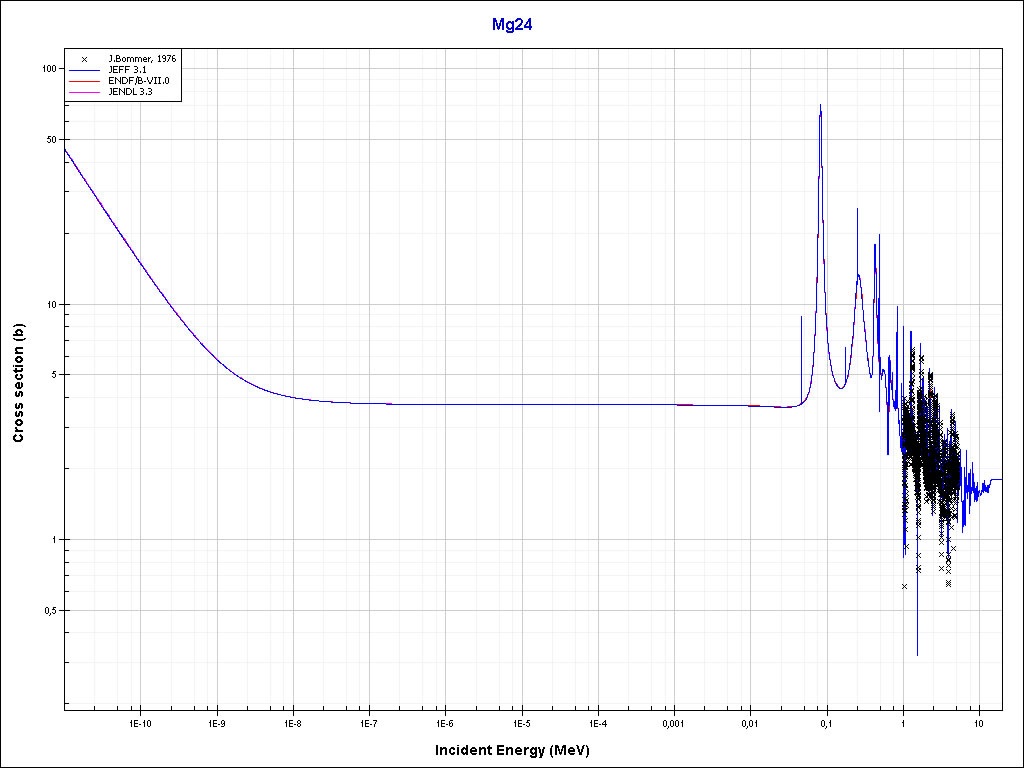
Task: Click the magenta JENDL 3.3 line sample
Action: pos(85,91)
